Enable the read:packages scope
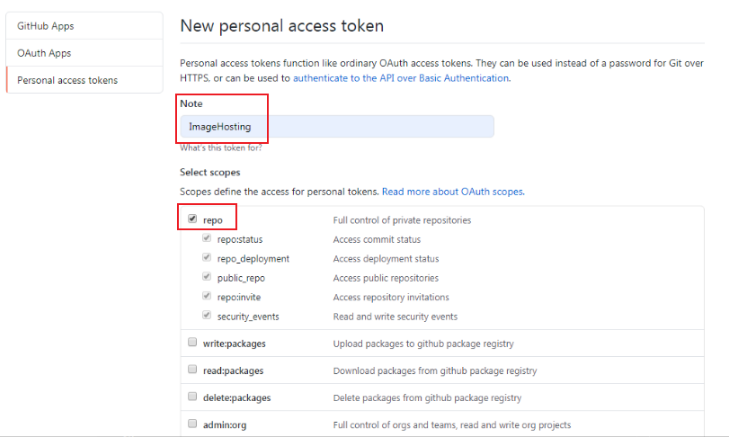Image resolution: width=729 pixels, height=437 pixels. tap(192, 369)
